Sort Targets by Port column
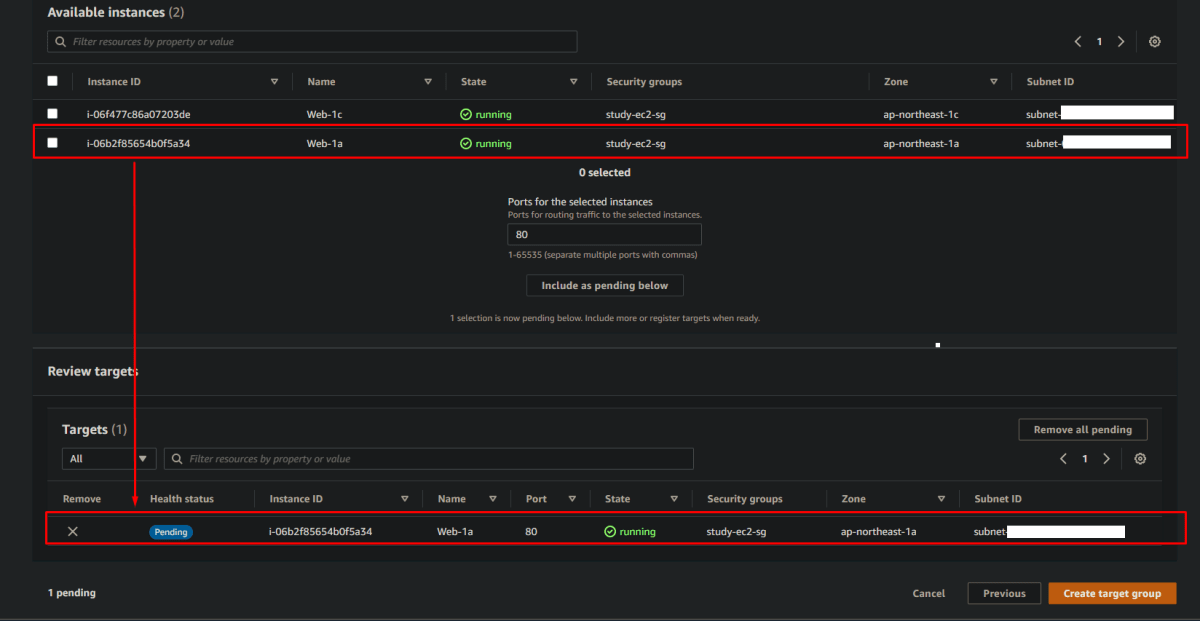 click(x=572, y=499)
